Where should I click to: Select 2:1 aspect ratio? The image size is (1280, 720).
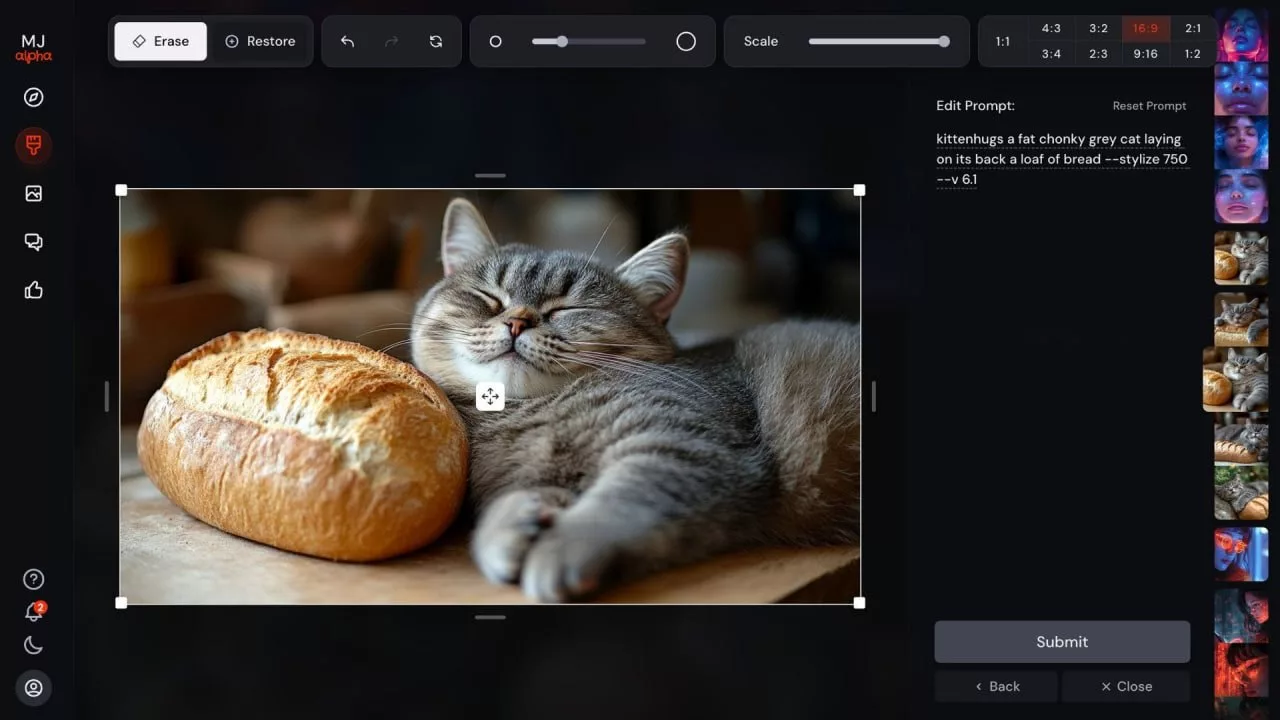click(x=1193, y=28)
